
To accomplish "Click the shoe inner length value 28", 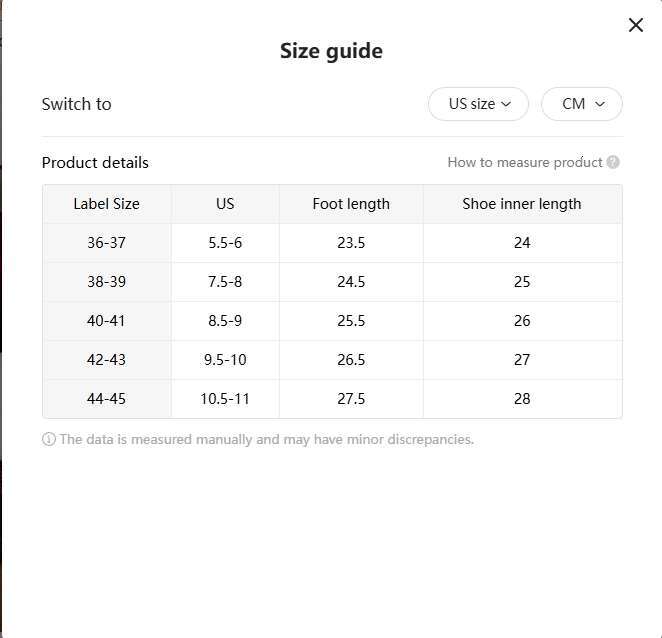I will pyautogui.click(x=521, y=399).
